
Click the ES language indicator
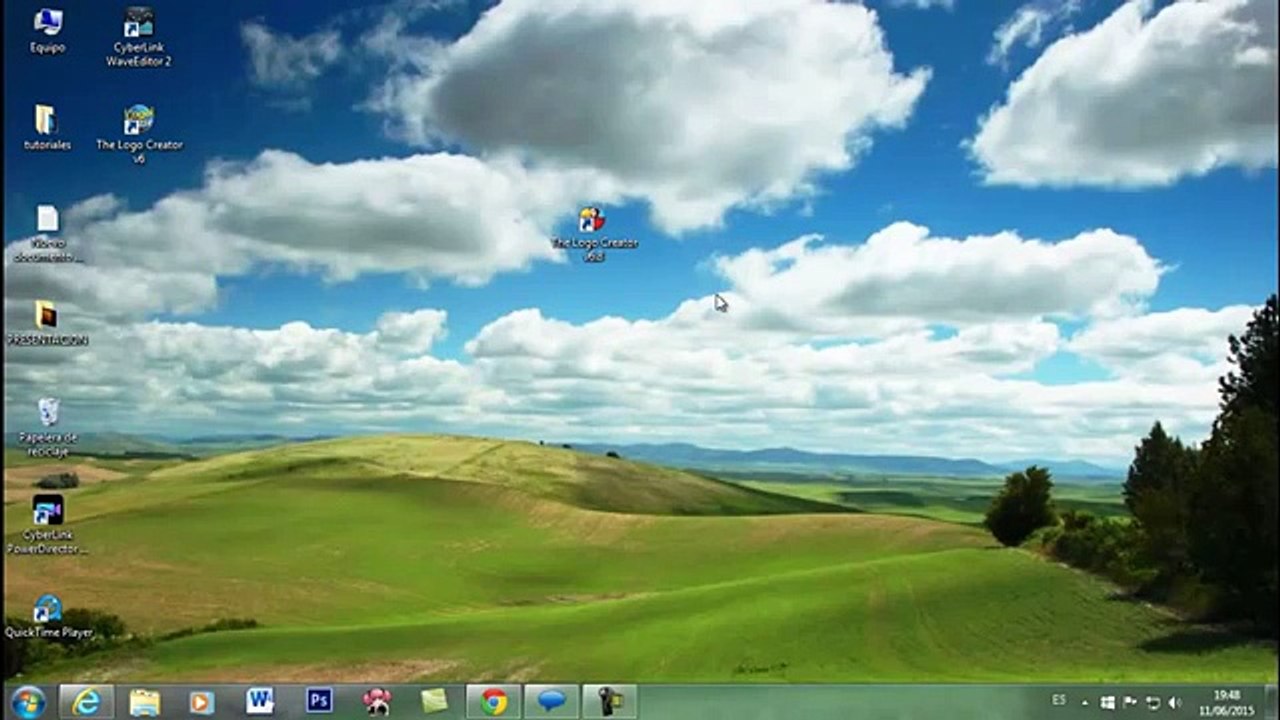1059,701
